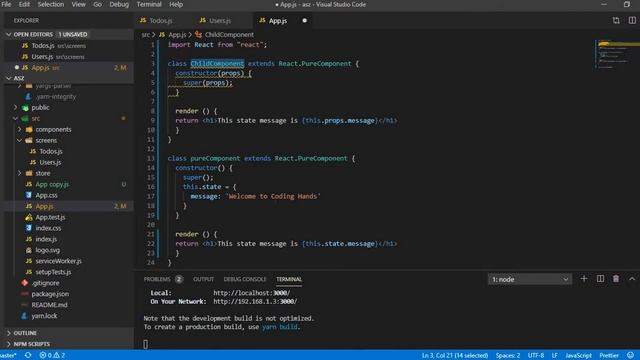Switch to the Todos.js editor tab
640x360 pixels.
161,20
